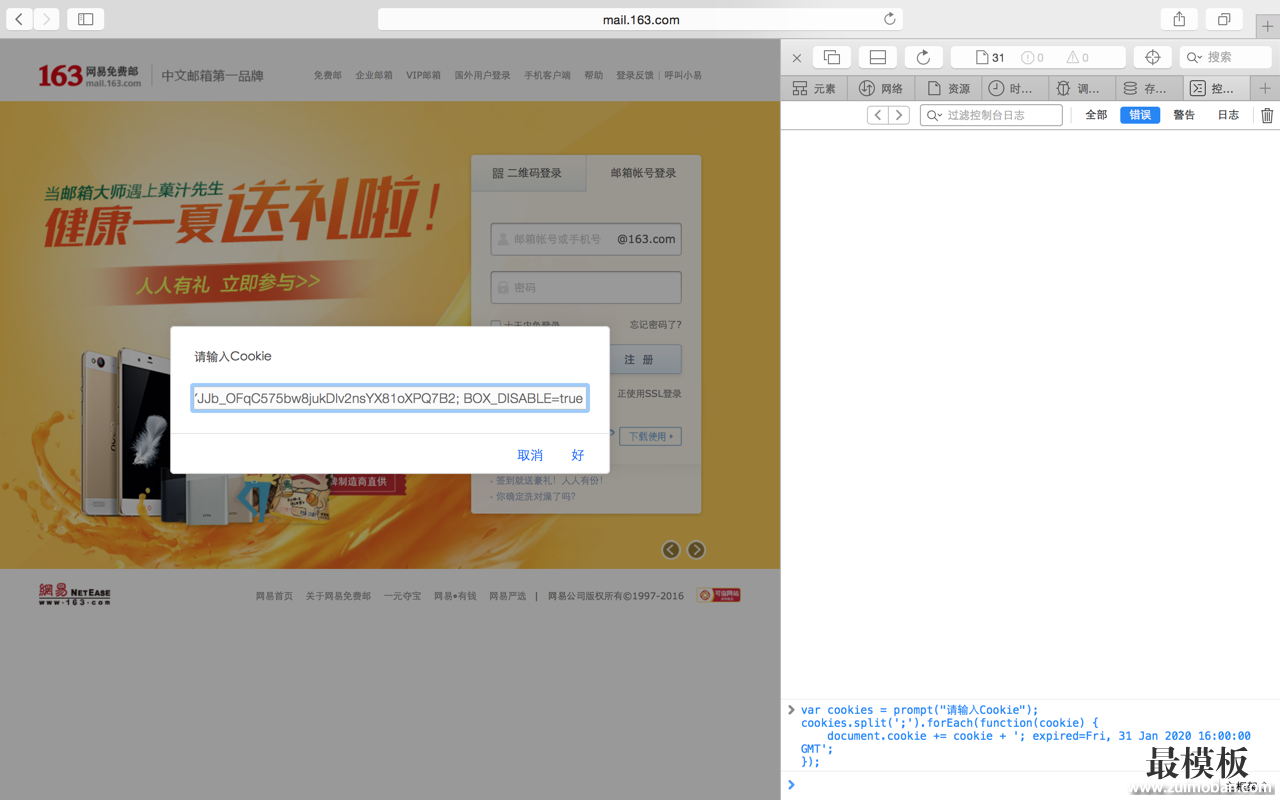
Task: Detach Web Inspector into separate window
Action: [x=832, y=57]
